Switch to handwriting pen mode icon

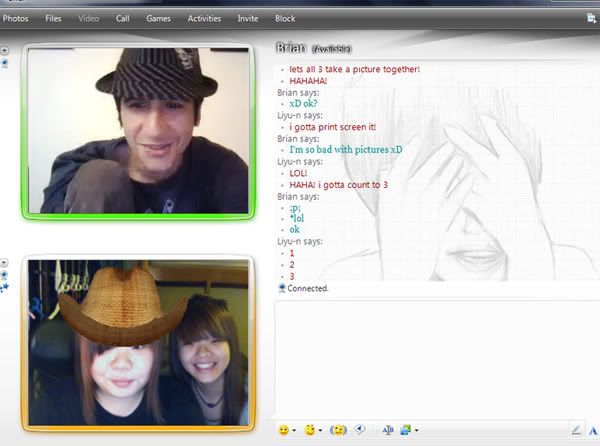(x=576, y=430)
